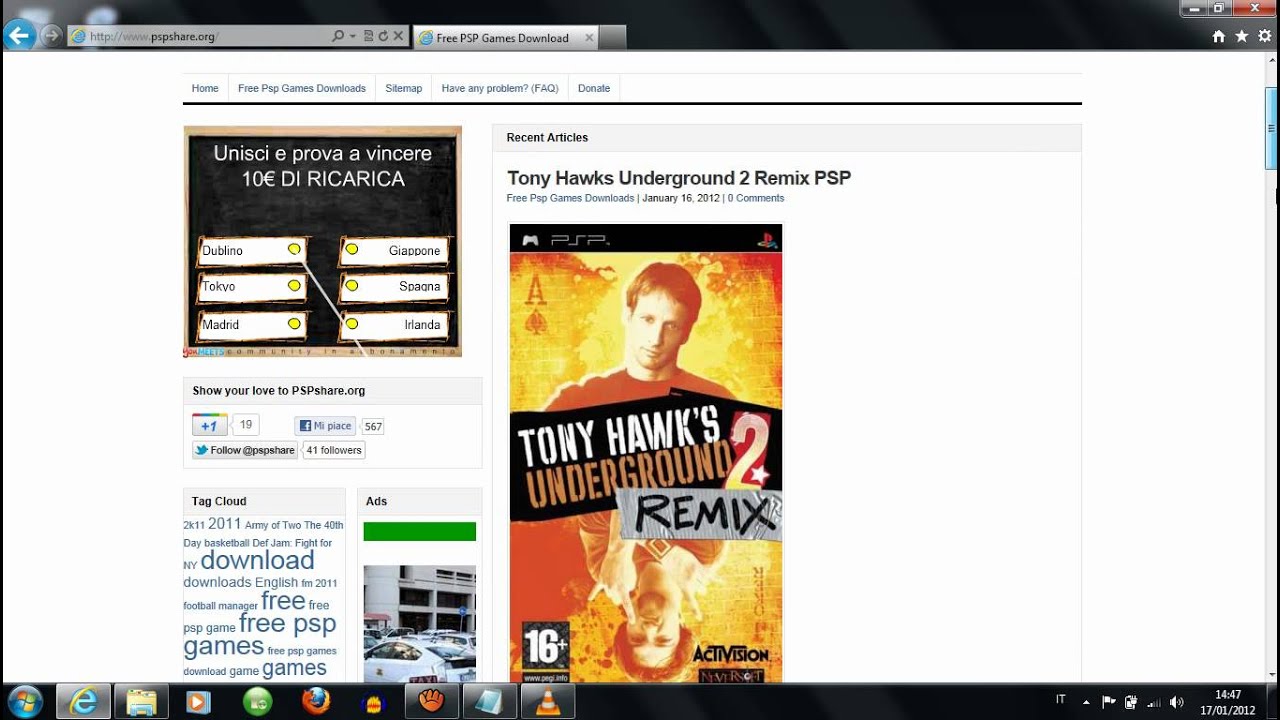This screenshot has height=720, width=1280.
Task: Click the scrollbar up arrow of the page
Action: point(1271,61)
